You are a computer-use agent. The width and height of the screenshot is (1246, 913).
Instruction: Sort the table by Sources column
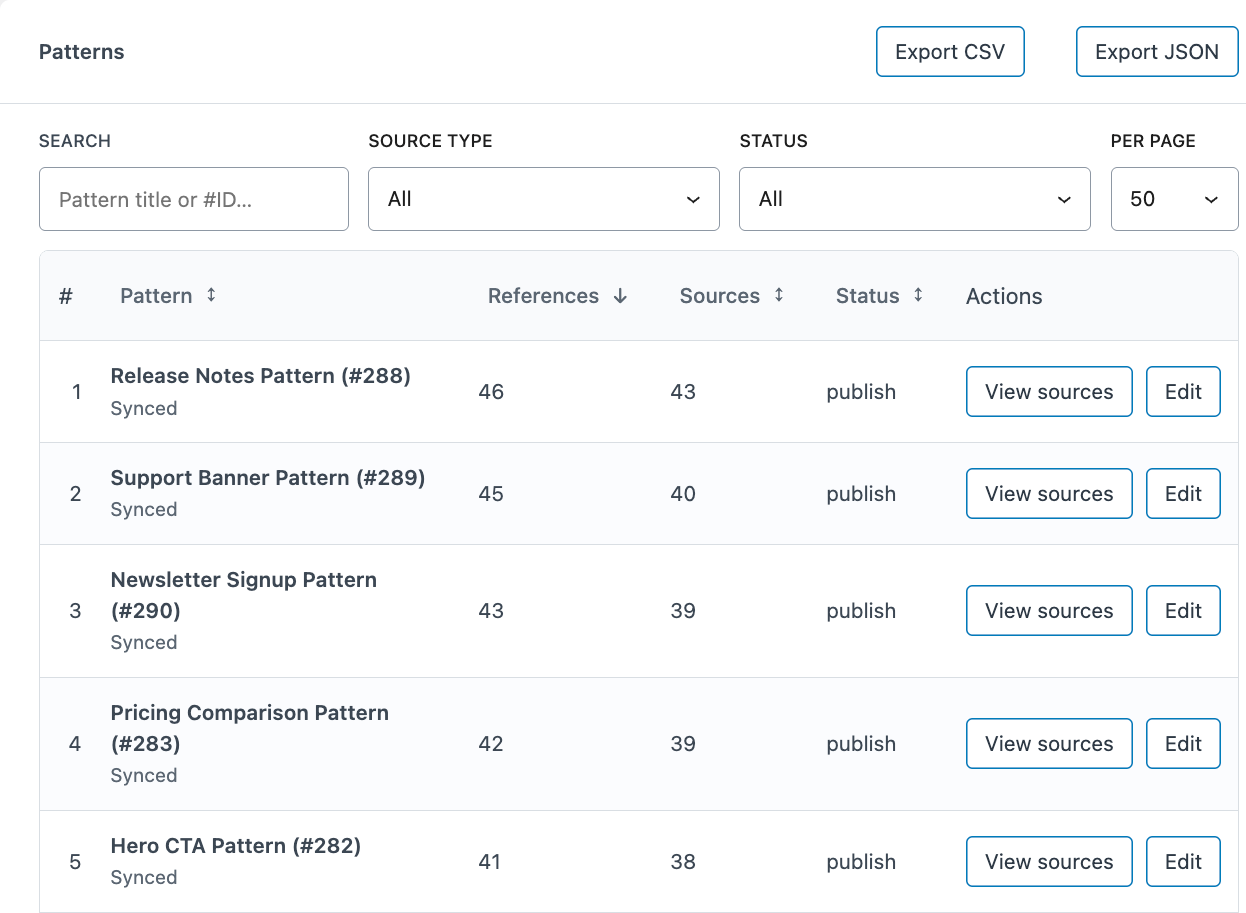click(731, 295)
